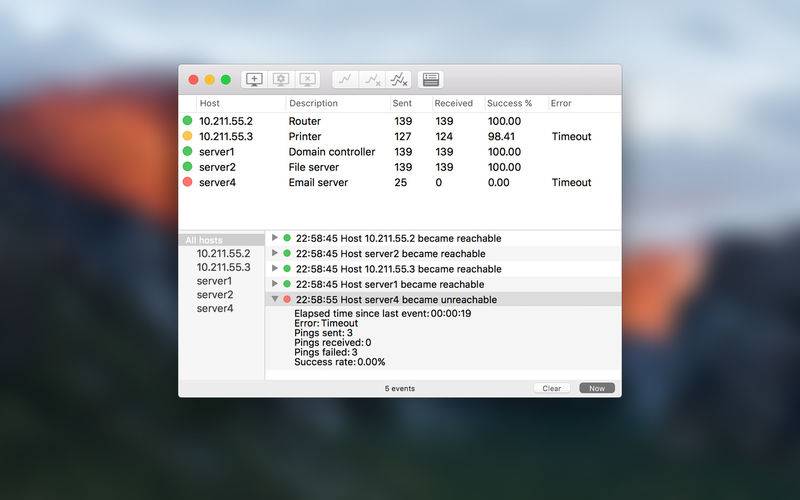Select server2 in event filter list
The height and width of the screenshot is (500, 800).
point(215,295)
